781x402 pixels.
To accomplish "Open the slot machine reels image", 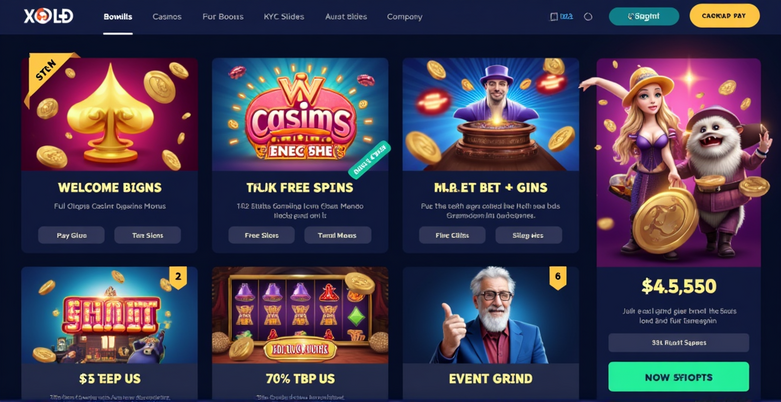I will 300,315.
